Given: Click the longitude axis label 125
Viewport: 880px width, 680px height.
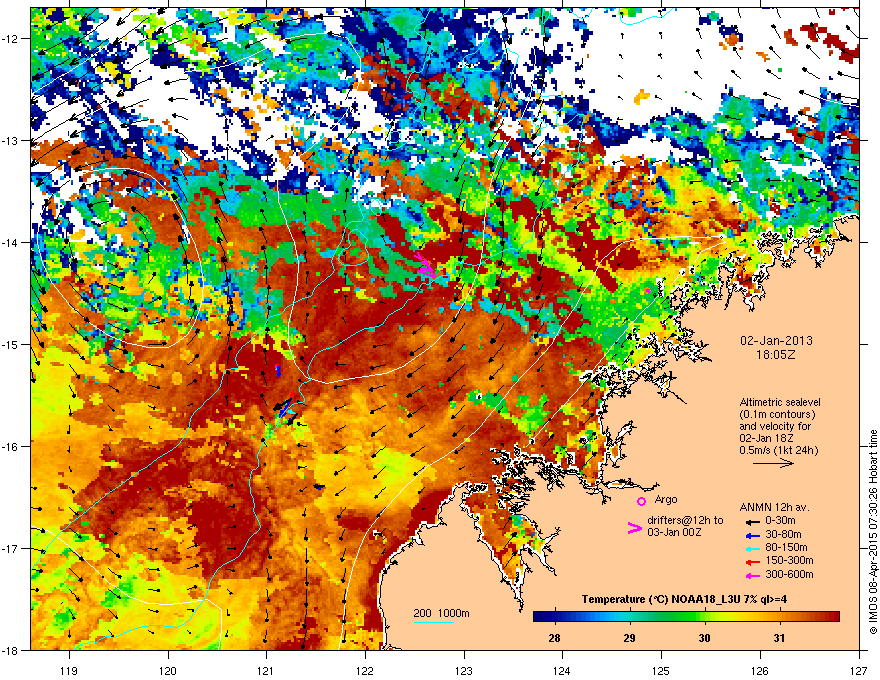Looking at the screenshot, I should 661,670.
